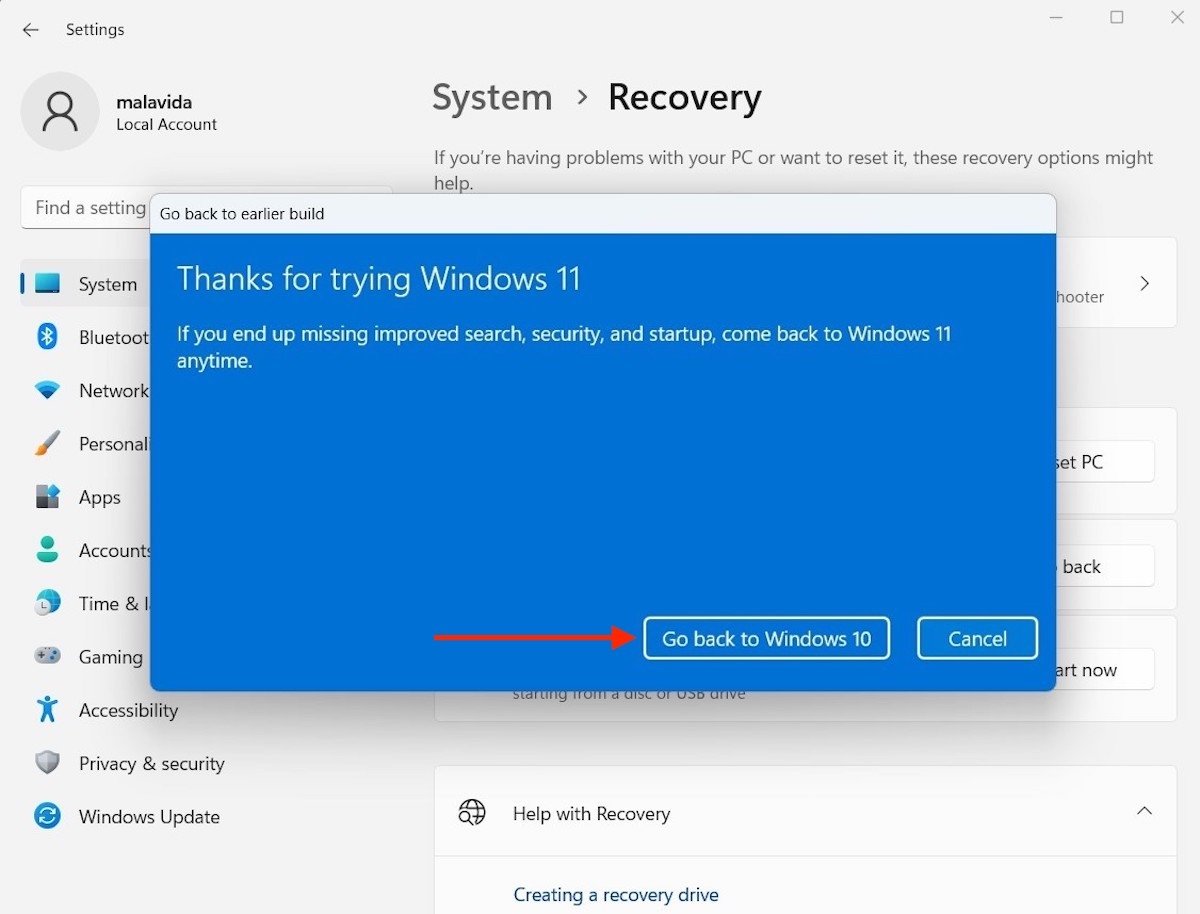The image size is (1200, 914).
Task: Collapse the Help with Recovery section
Action: [x=1144, y=811]
